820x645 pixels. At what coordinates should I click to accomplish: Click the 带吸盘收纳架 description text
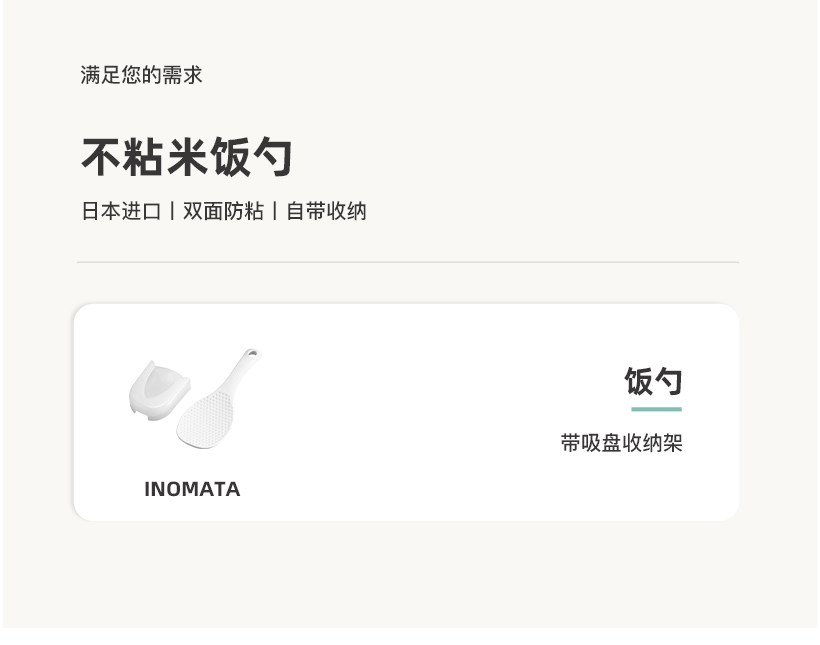point(621,443)
